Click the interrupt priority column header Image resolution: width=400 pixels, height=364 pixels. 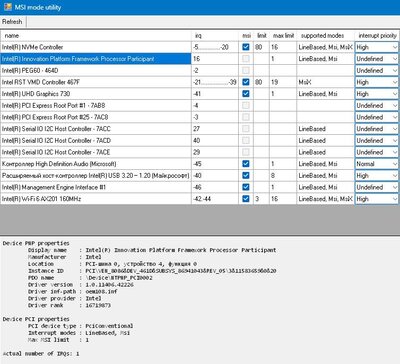pos(377,36)
